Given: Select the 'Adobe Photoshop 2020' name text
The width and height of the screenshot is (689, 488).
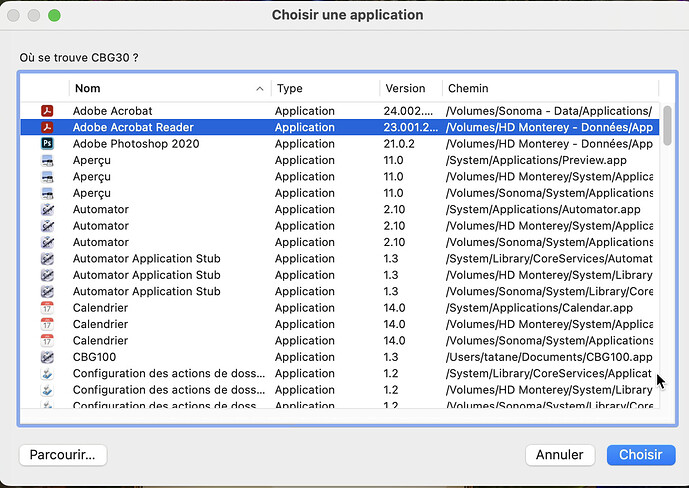Looking at the screenshot, I should [136, 144].
